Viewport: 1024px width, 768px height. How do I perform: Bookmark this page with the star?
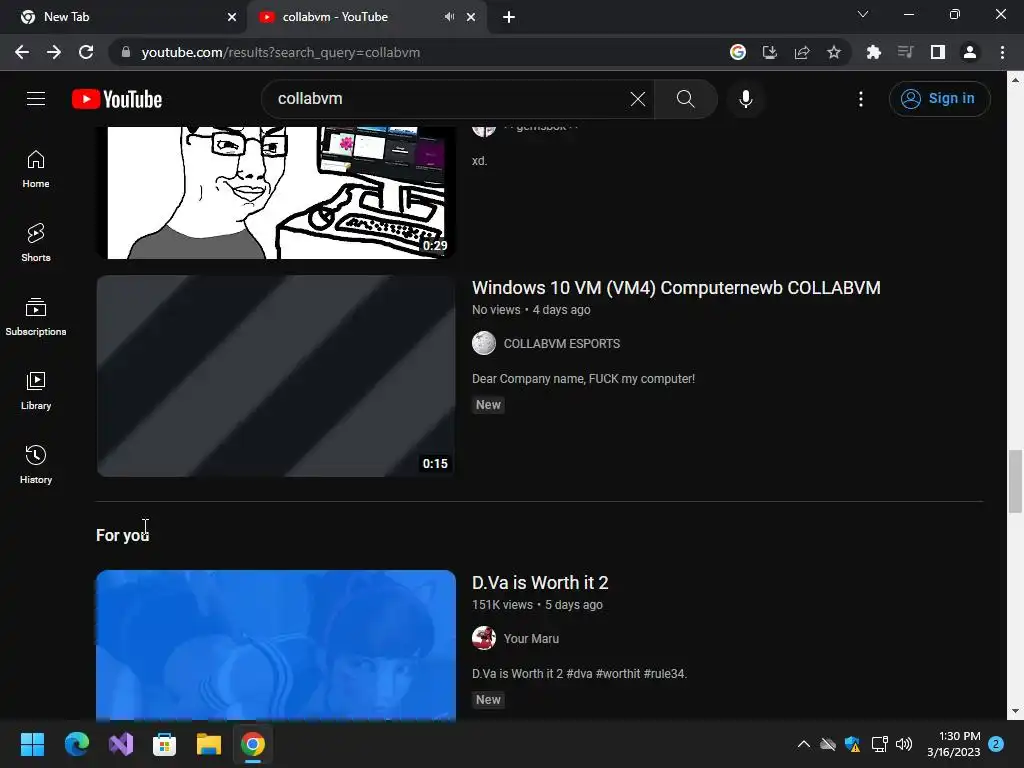click(x=834, y=52)
